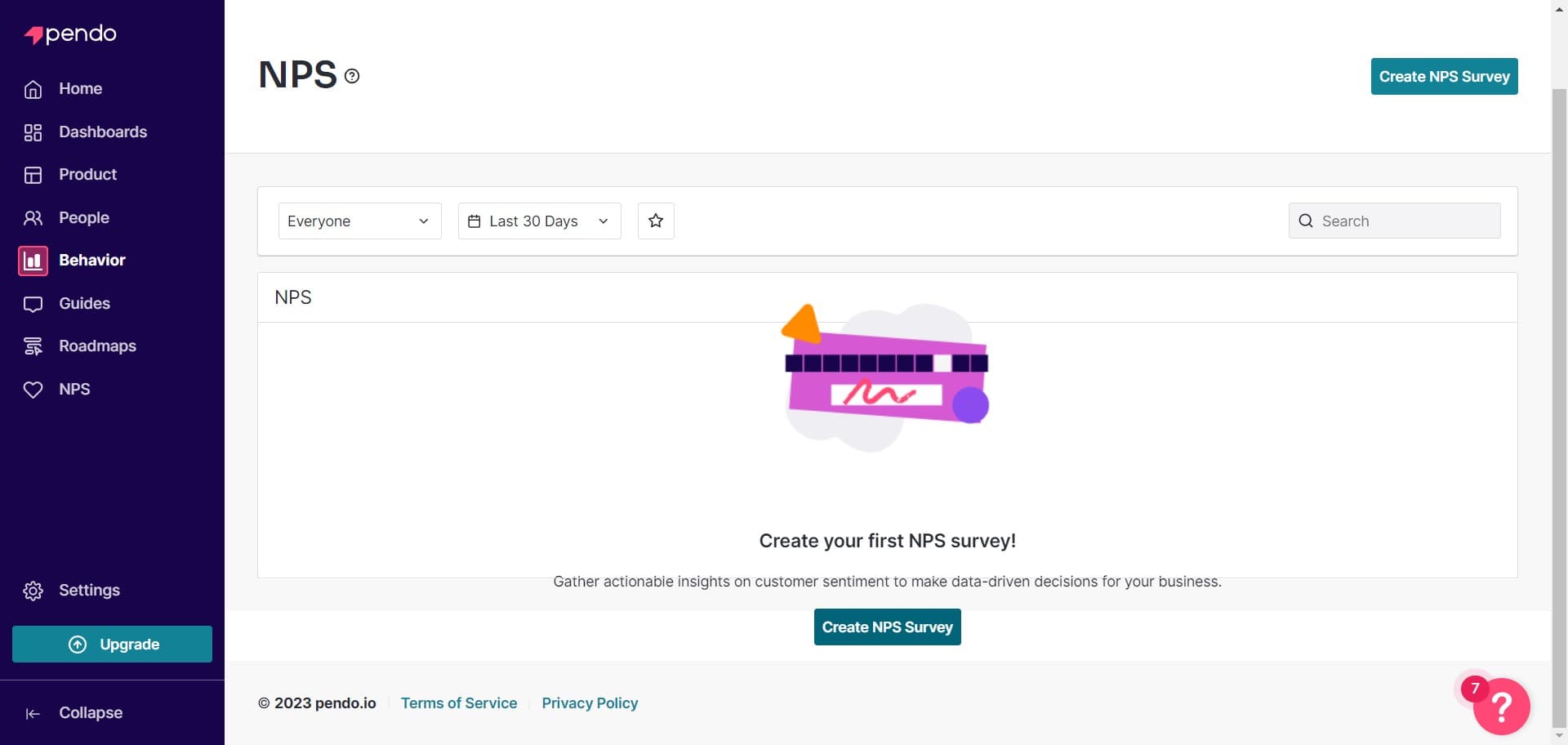
Task: Open the calendar picker icon
Action: (x=474, y=221)
